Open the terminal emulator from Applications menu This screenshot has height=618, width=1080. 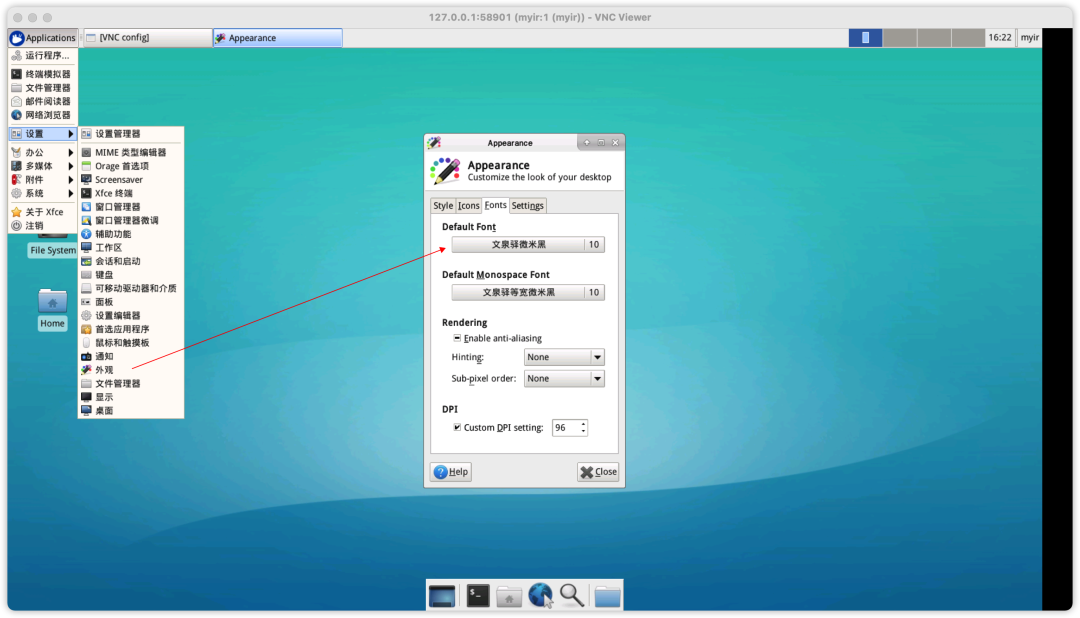(x=46, y=73)
